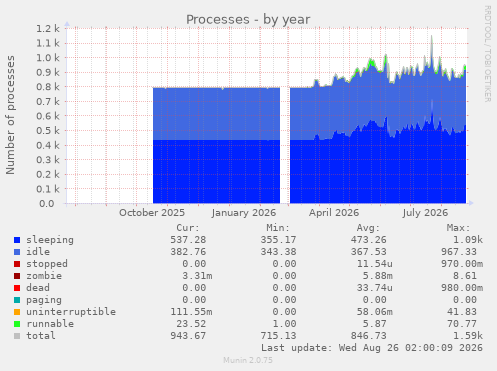Image resolution: width=497 pixels, height=371 pixels.
Task: Click sleeping max value 1.09k
Action: coord(468,240)
